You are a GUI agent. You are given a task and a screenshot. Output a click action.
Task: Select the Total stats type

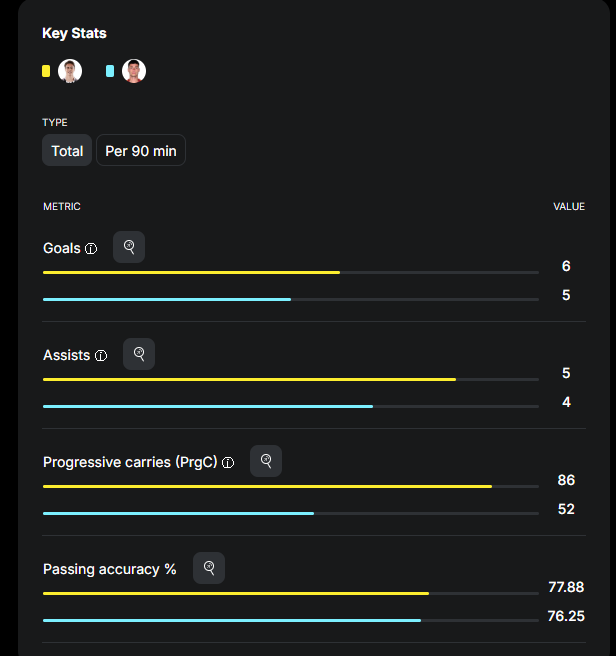[67, 151]
